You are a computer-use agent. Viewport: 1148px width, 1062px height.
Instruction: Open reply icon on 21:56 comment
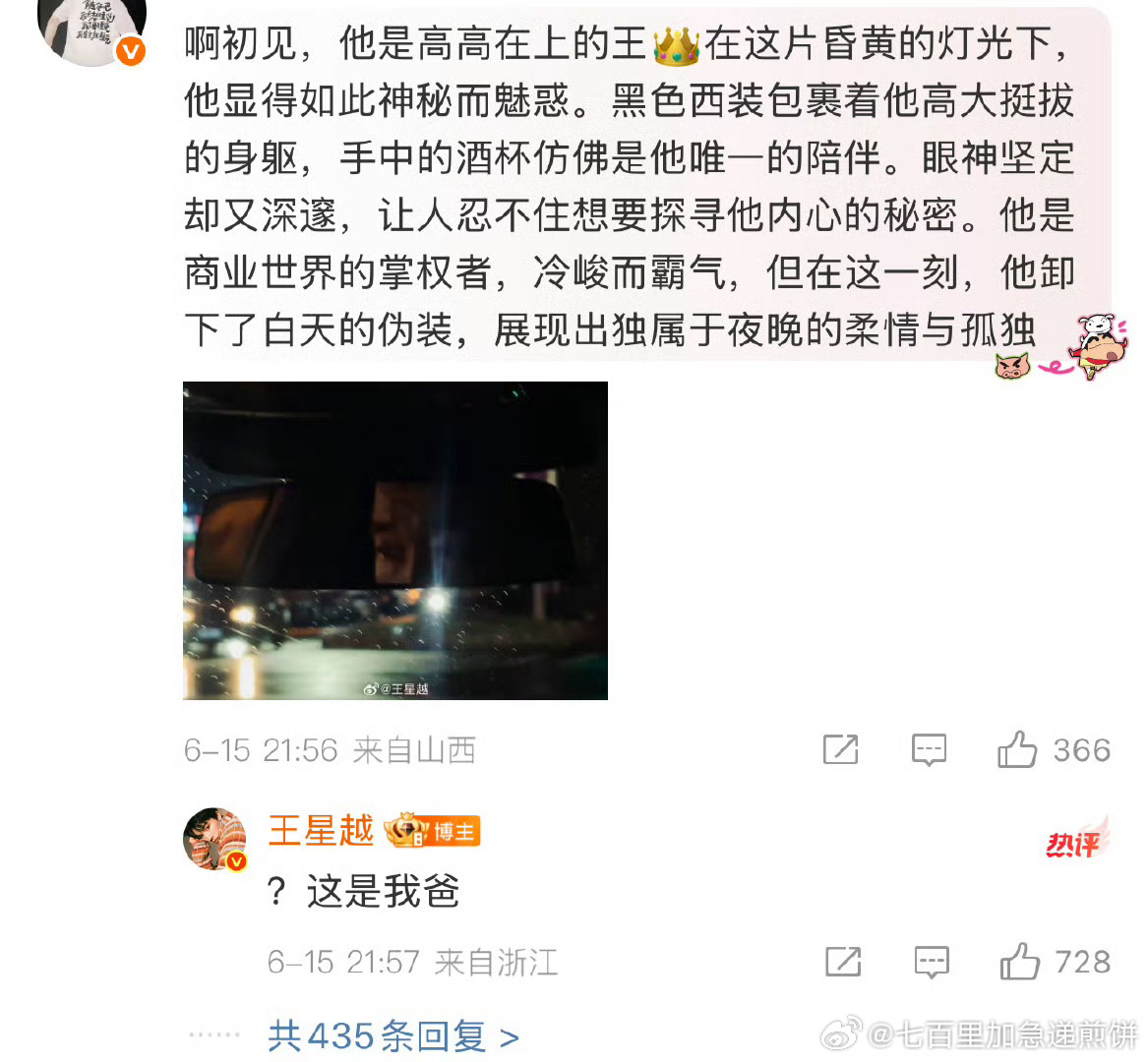click(929, 750)
